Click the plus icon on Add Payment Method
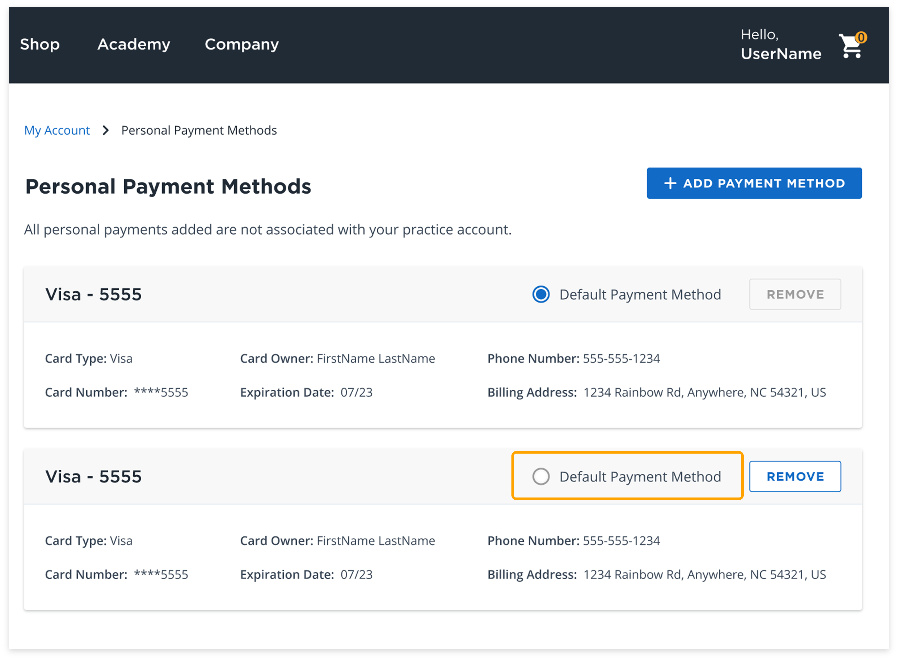898x660 pixels. (669, 184)
